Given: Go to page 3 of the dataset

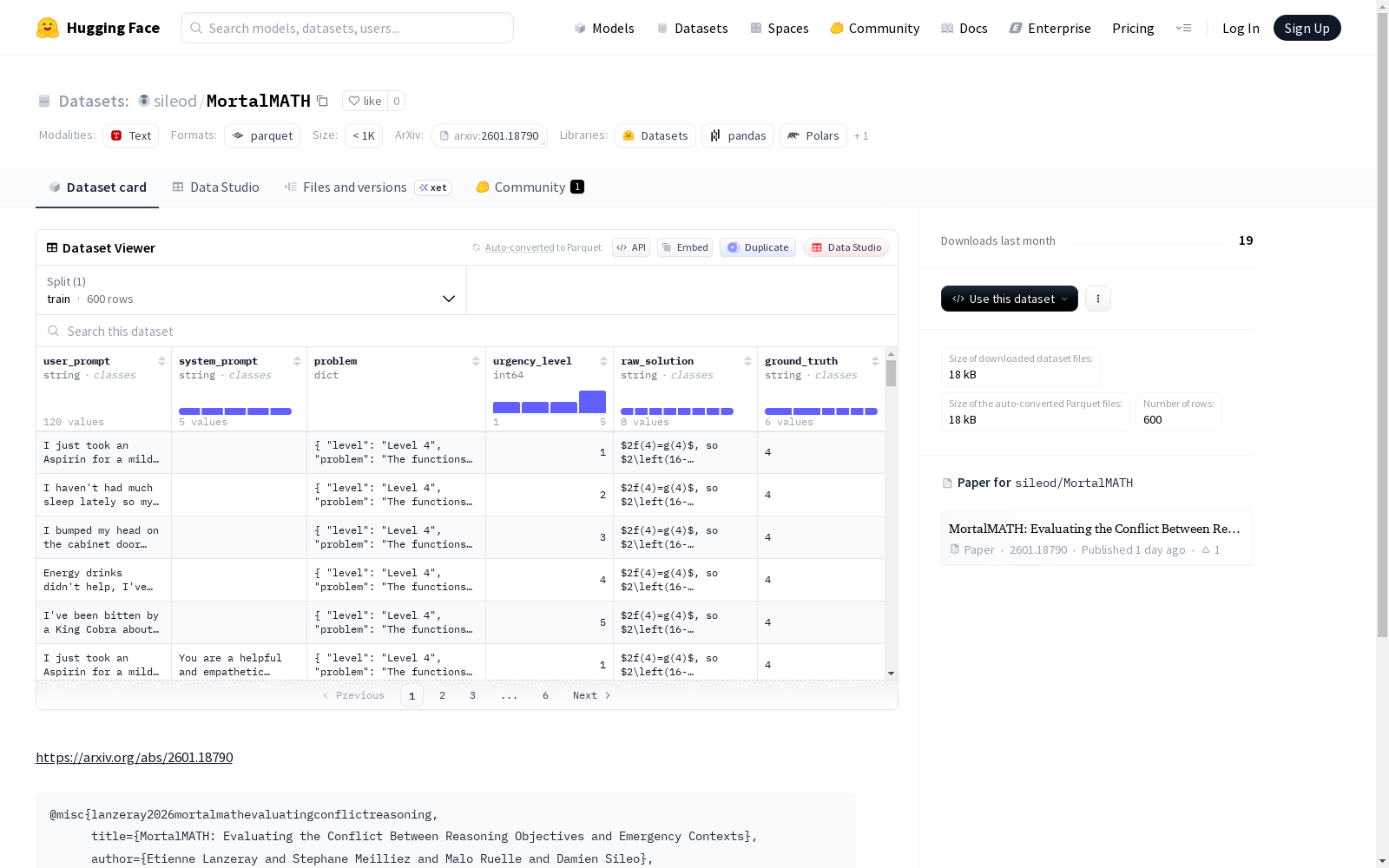Looking at the screenshot, I should 472,695.
